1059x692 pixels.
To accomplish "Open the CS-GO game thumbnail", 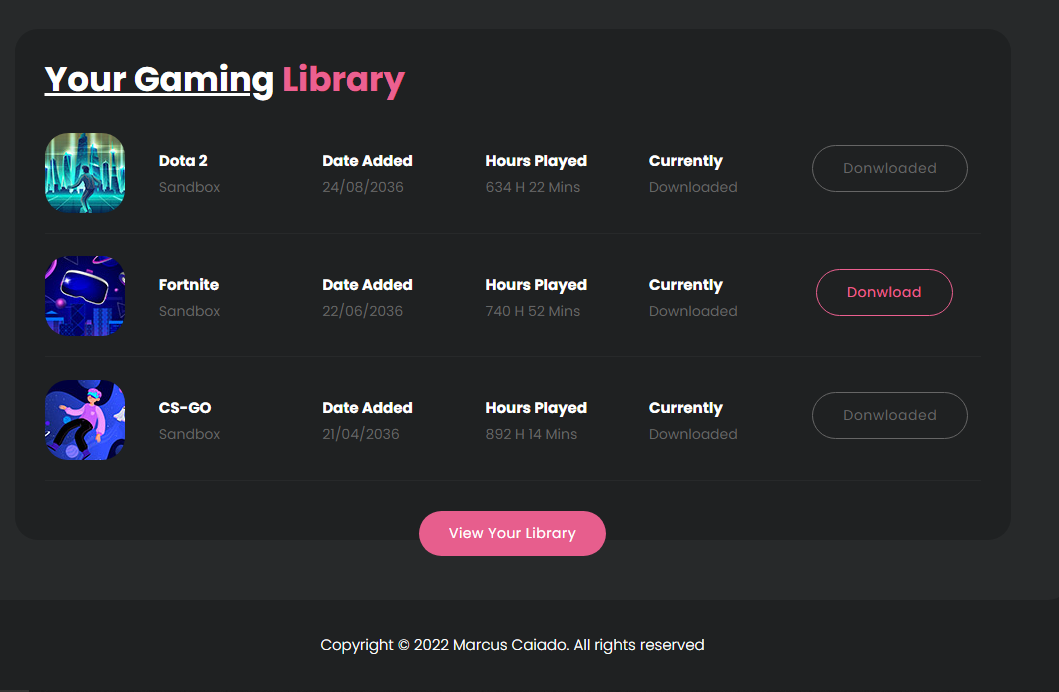I will click(x=85, y=420).
